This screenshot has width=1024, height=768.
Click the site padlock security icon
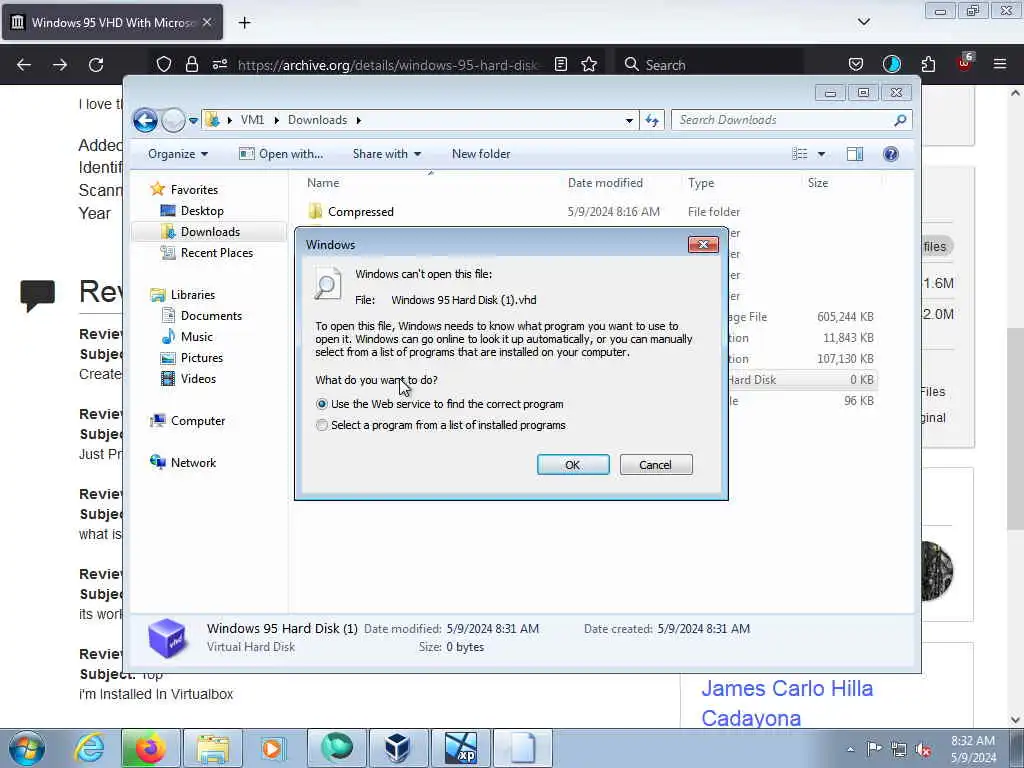click(x=191, y=64)
